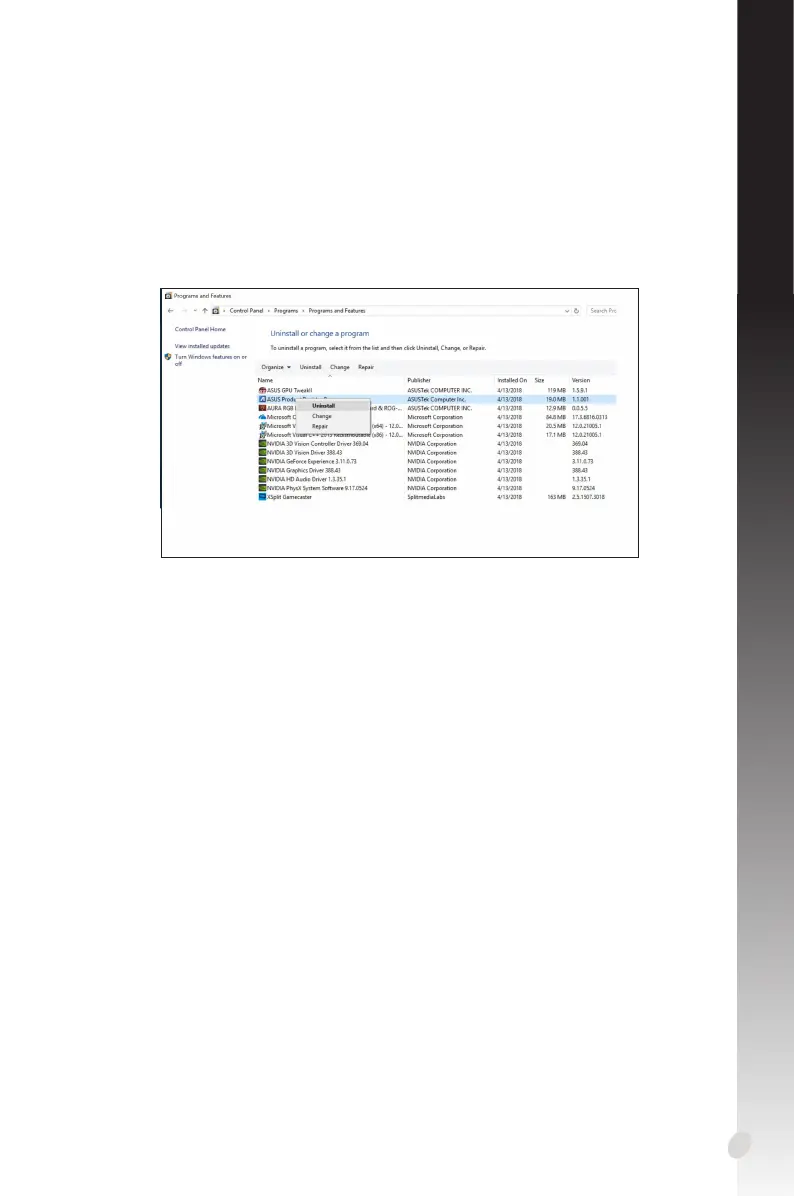The image size is (794, 1196).
Task: Click the shield icon beside Turn Windows features
Action: 168,356
